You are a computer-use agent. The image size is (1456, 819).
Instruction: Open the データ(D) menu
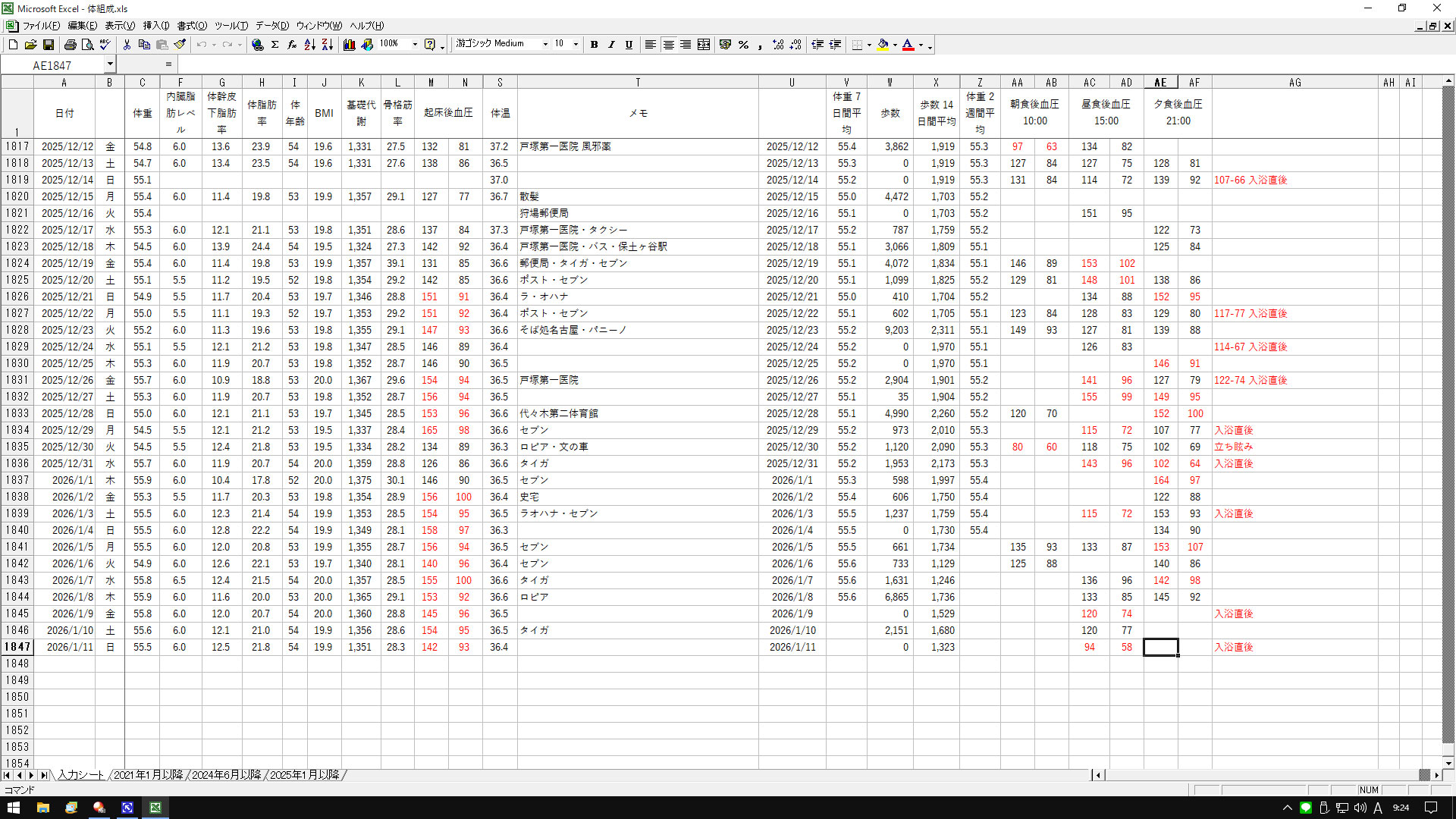[271, 26]
